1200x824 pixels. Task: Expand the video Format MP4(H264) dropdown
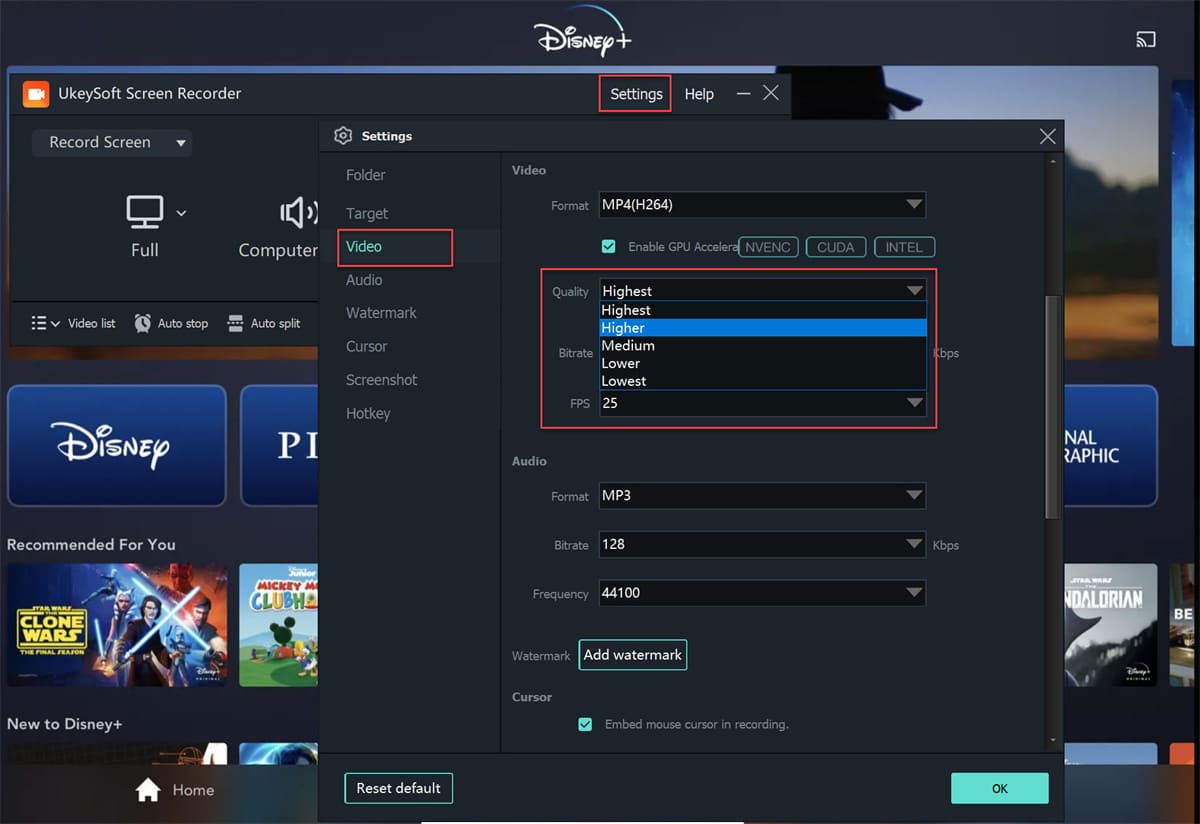[x=762, y=205]
